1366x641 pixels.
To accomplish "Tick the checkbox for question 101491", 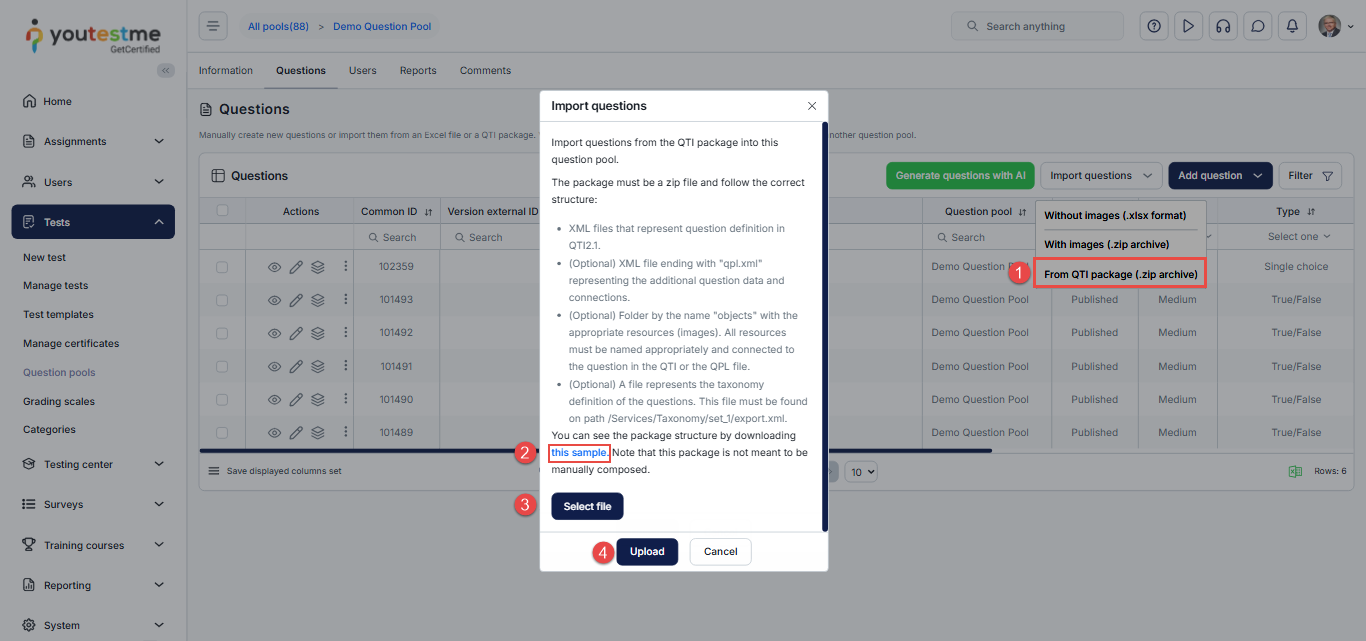I will pyautogui.click(x=222, y=366).
